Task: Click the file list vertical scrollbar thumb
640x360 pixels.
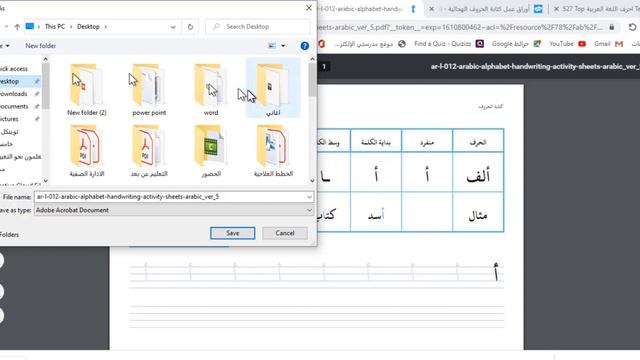Action: 312,80
